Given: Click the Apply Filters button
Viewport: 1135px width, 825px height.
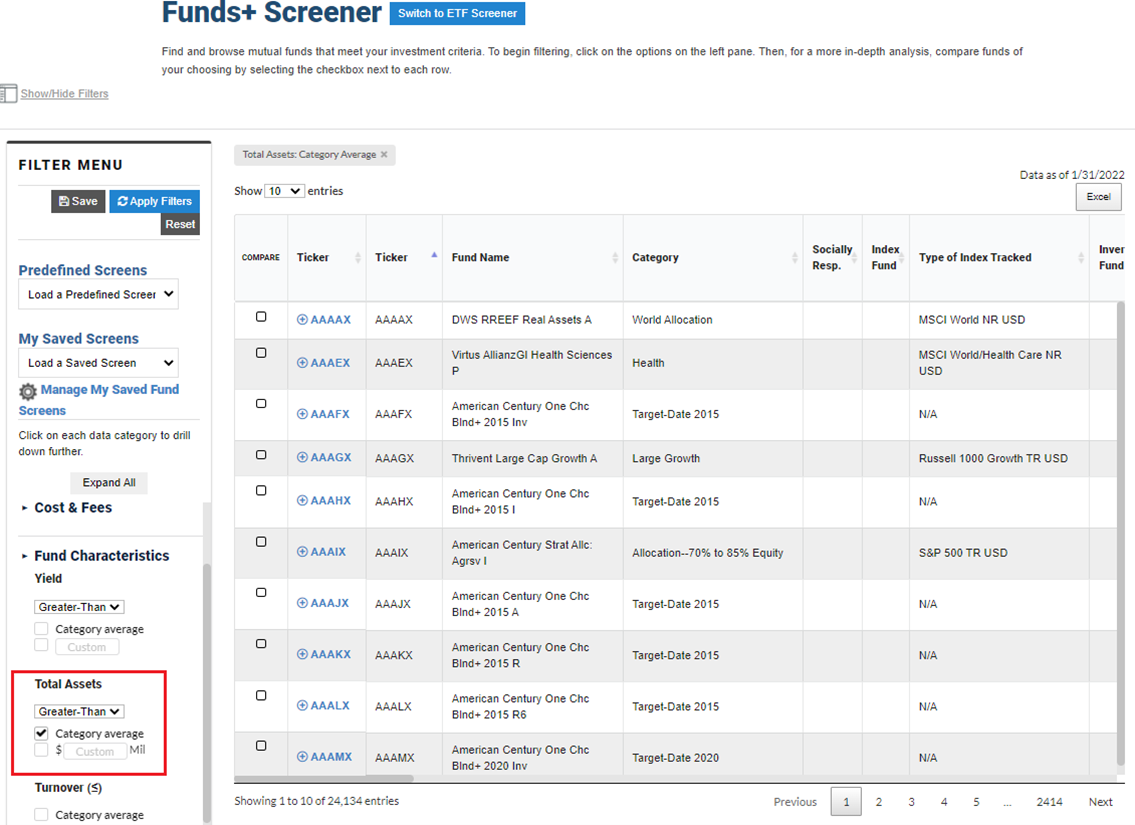Looking at the screenshot, I should coord(155,201).
